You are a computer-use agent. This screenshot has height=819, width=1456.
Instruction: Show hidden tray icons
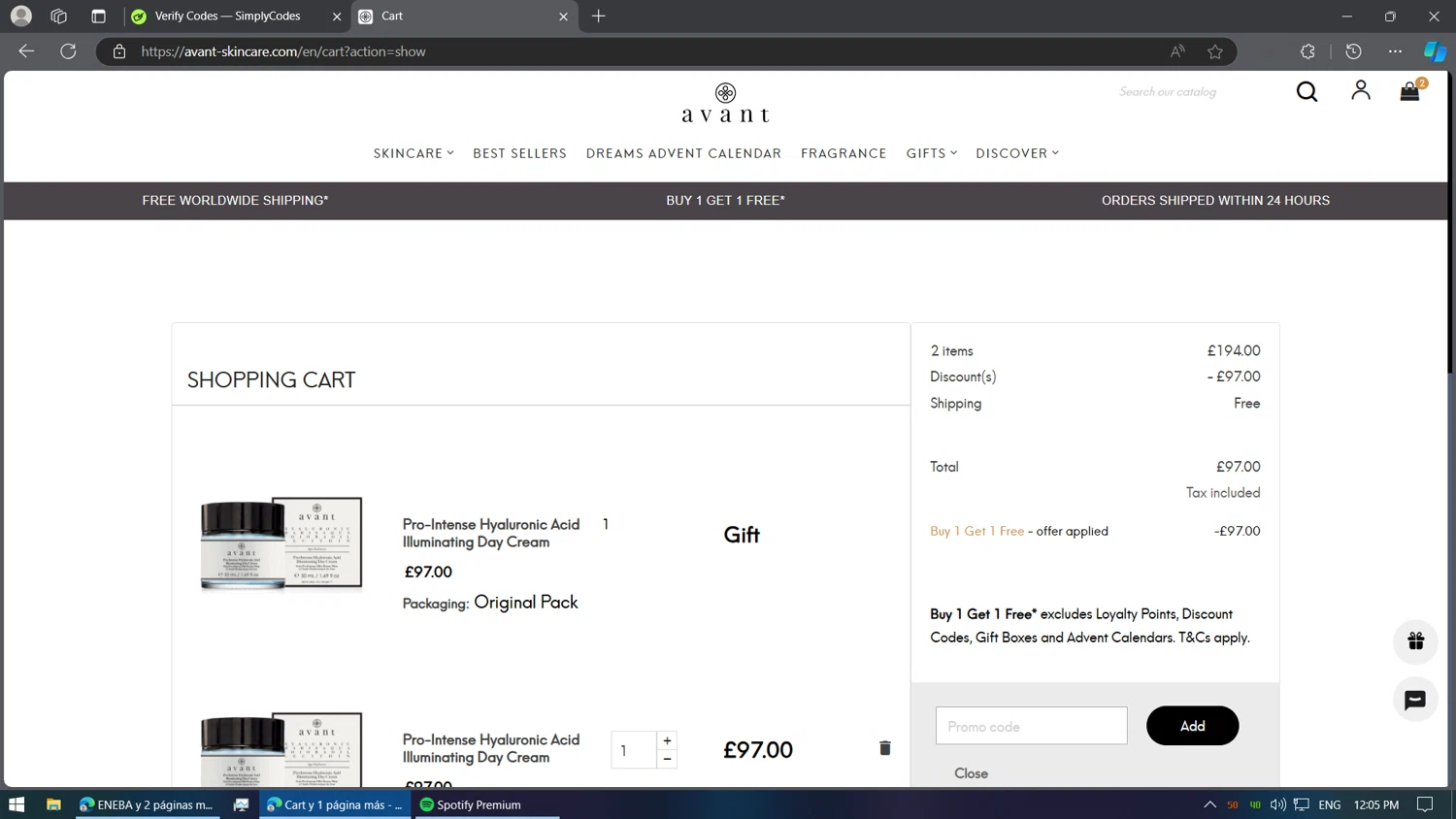pyautogui.click(x=1209, y=804)
